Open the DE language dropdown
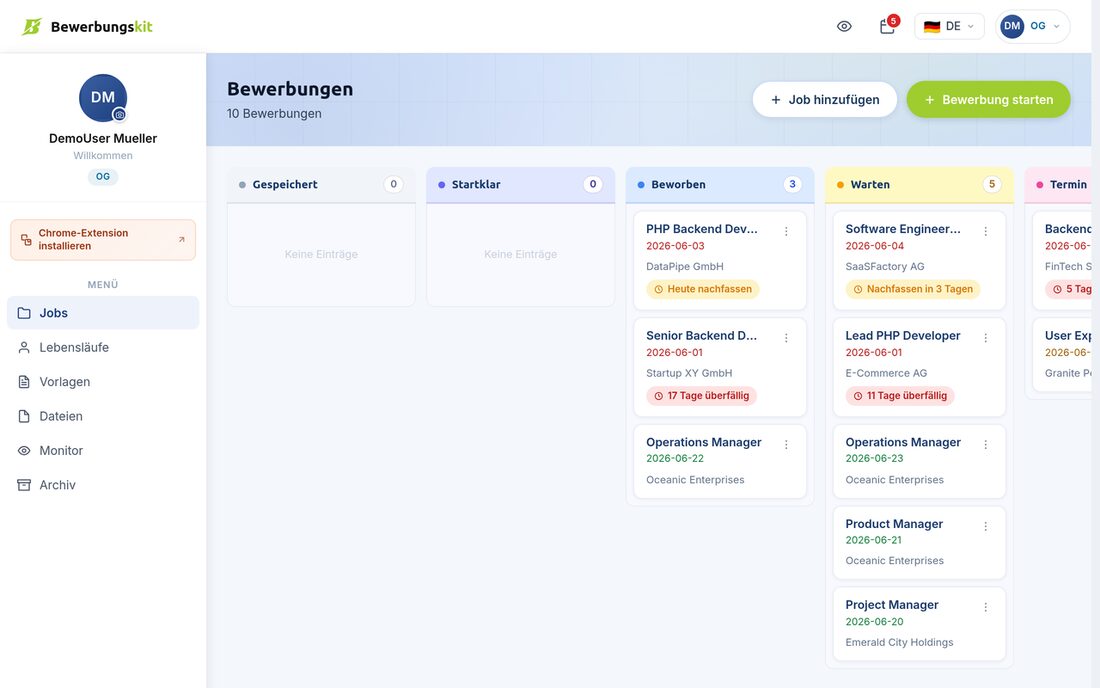The width and height of the screenshot is (1100, 688). 949,27
